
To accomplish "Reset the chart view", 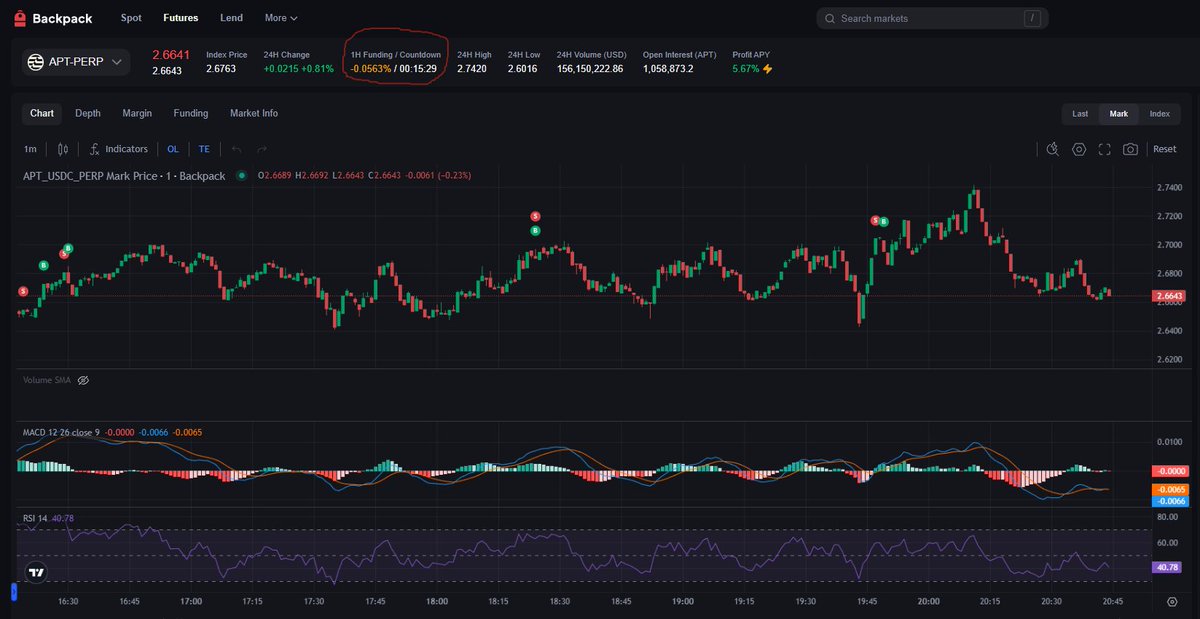I will tap(1165, 149).
